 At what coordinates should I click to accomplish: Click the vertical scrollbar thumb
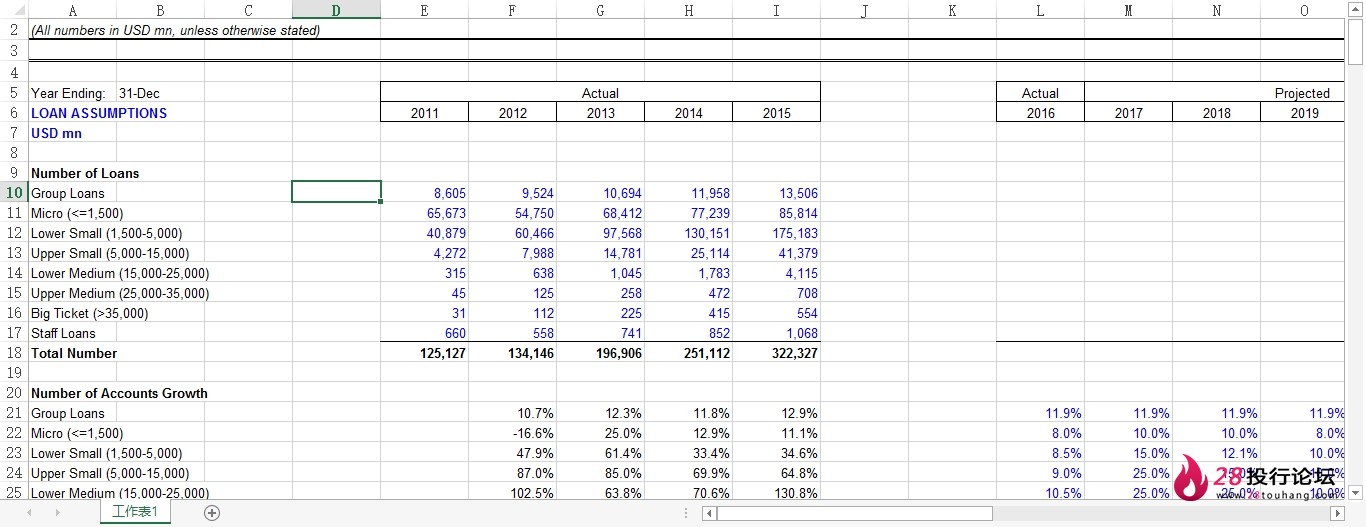[x=1356, y=42]
